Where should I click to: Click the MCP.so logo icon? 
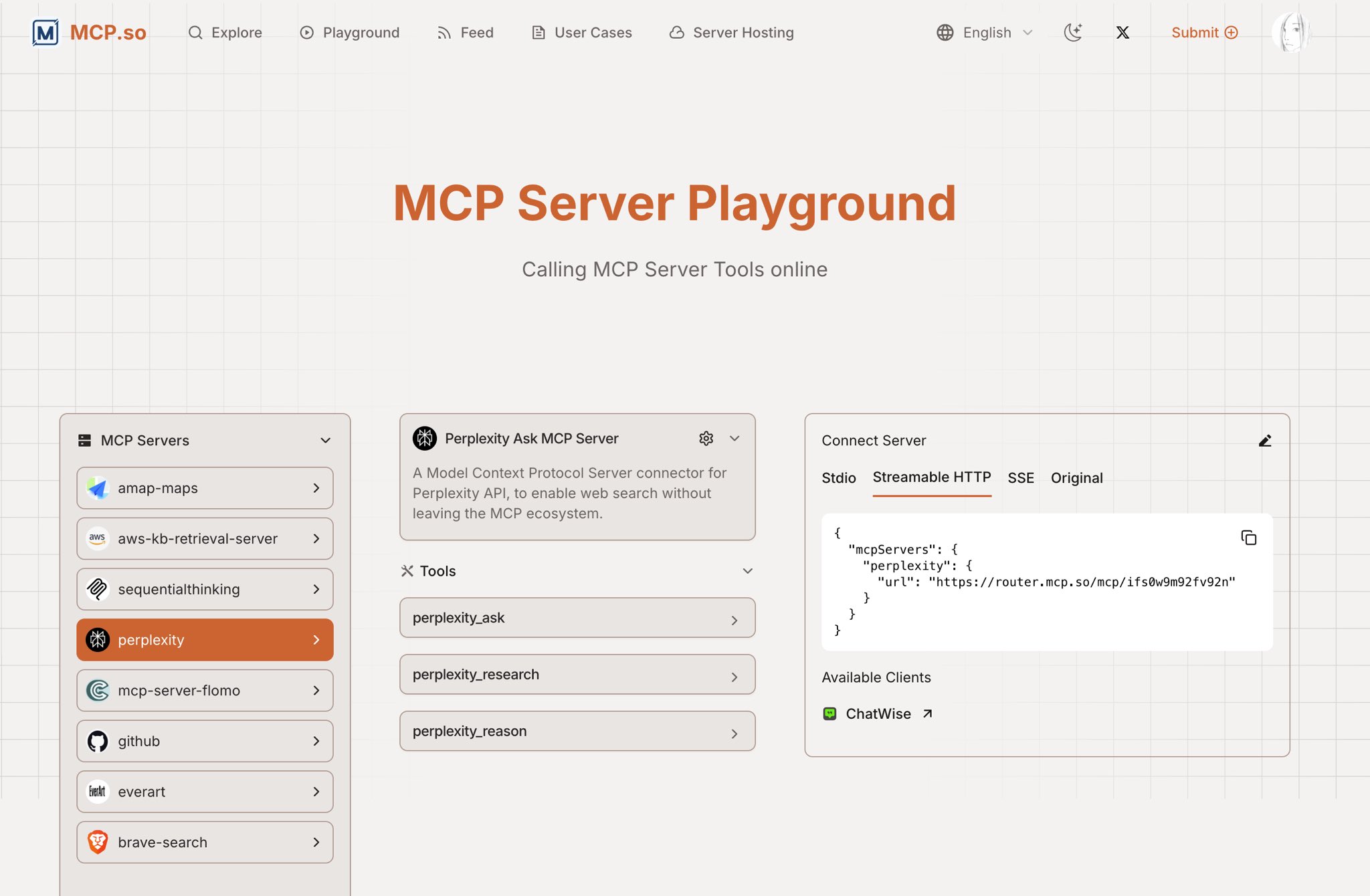coord(45,32)
